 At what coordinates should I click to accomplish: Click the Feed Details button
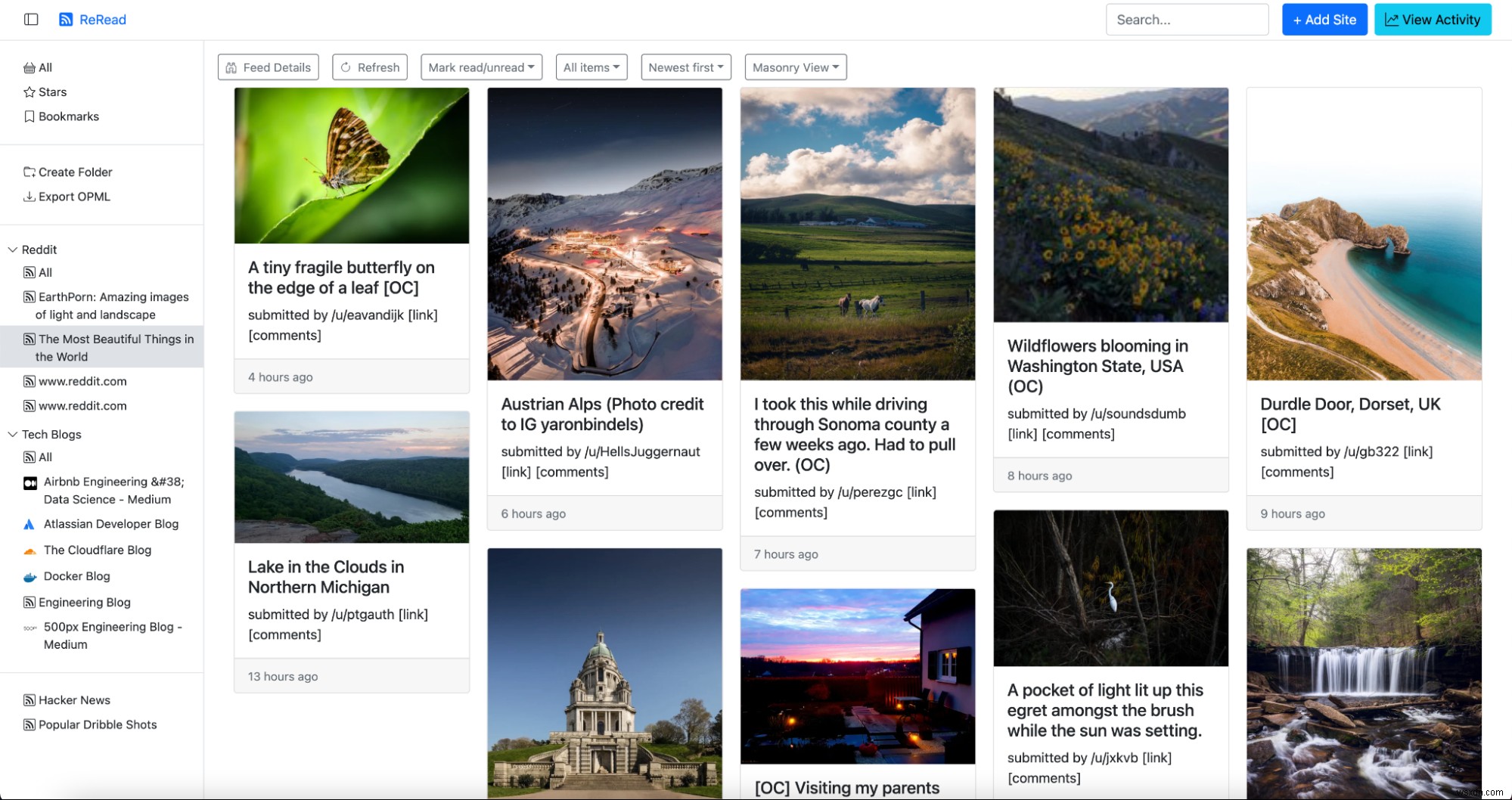coord(269,67)
